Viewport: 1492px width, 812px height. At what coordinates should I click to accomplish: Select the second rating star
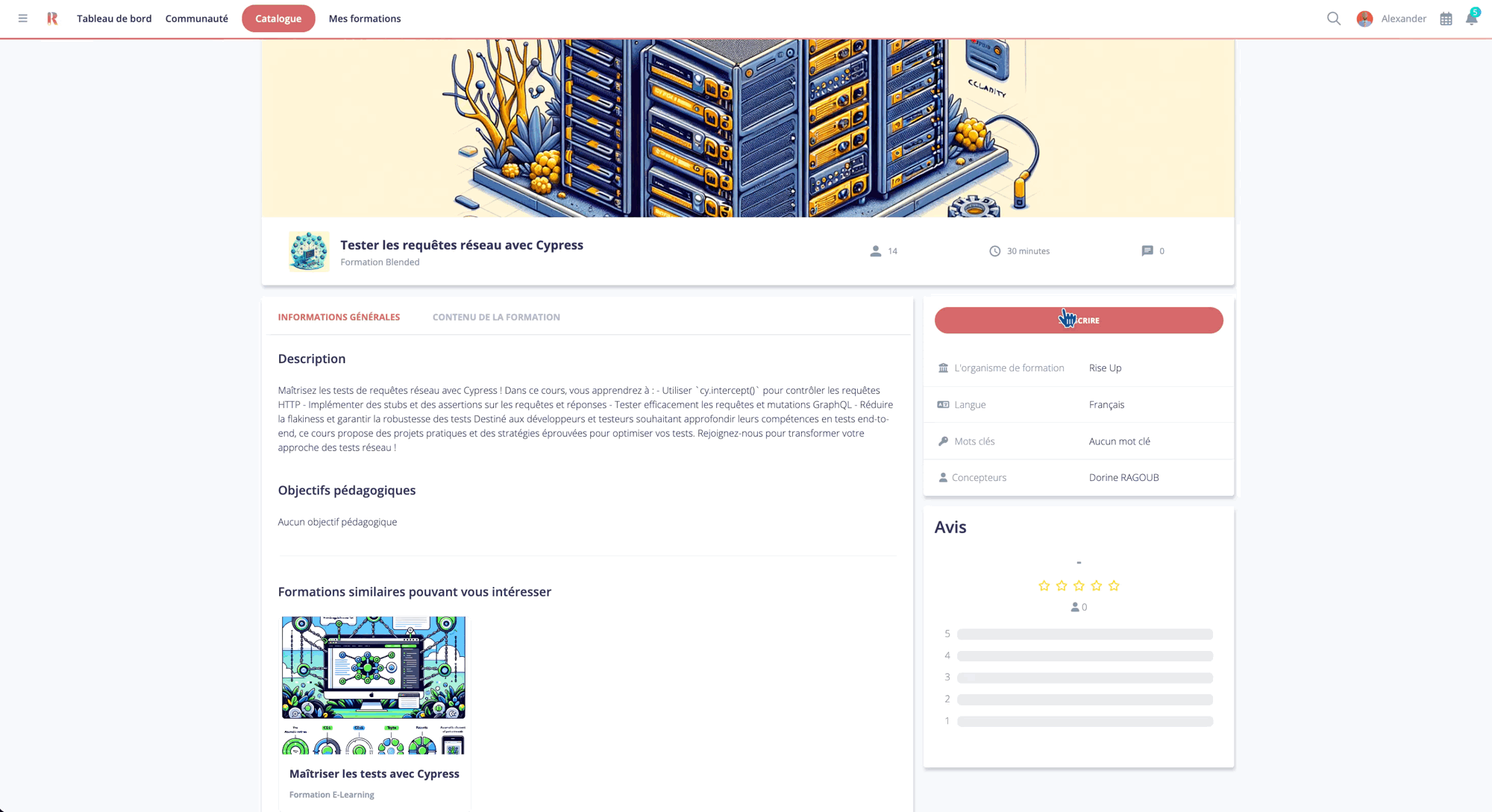[1062, 586]
